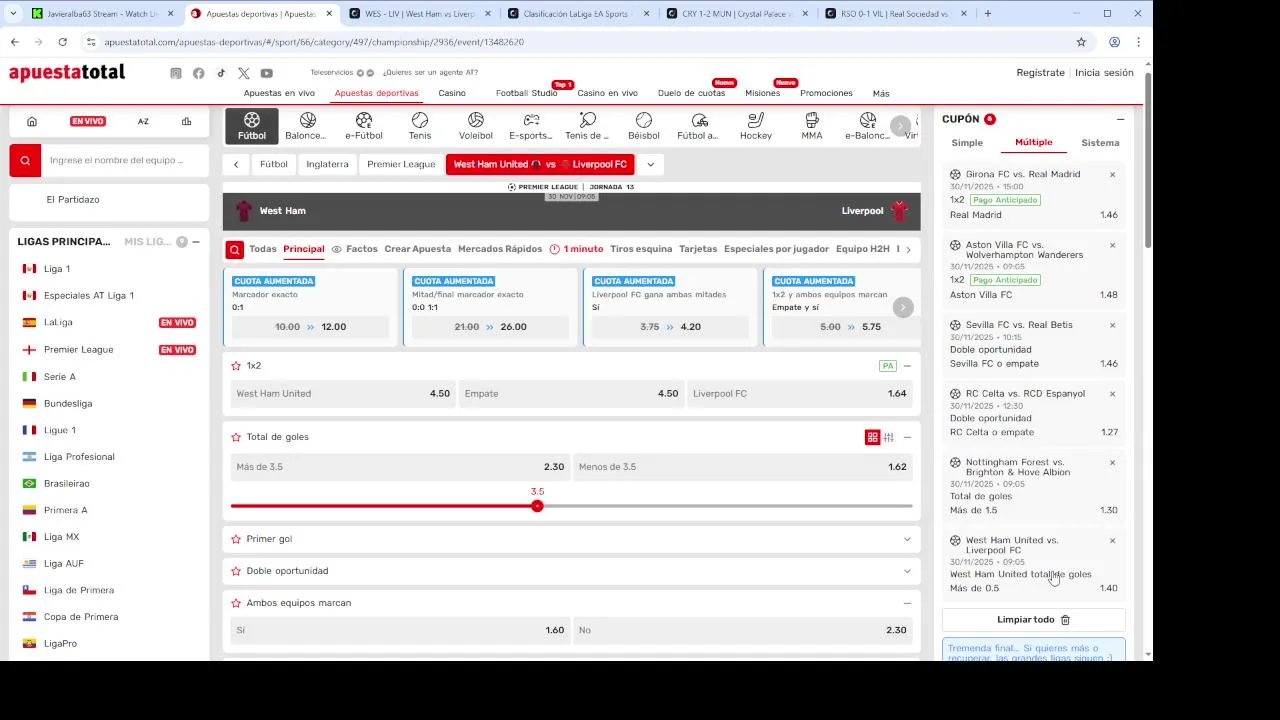1280x720 pixels.
Task: Remove Aston Villa vs Wolverhampton bet
Action: pyautogui.click(x=1112, y=245)
